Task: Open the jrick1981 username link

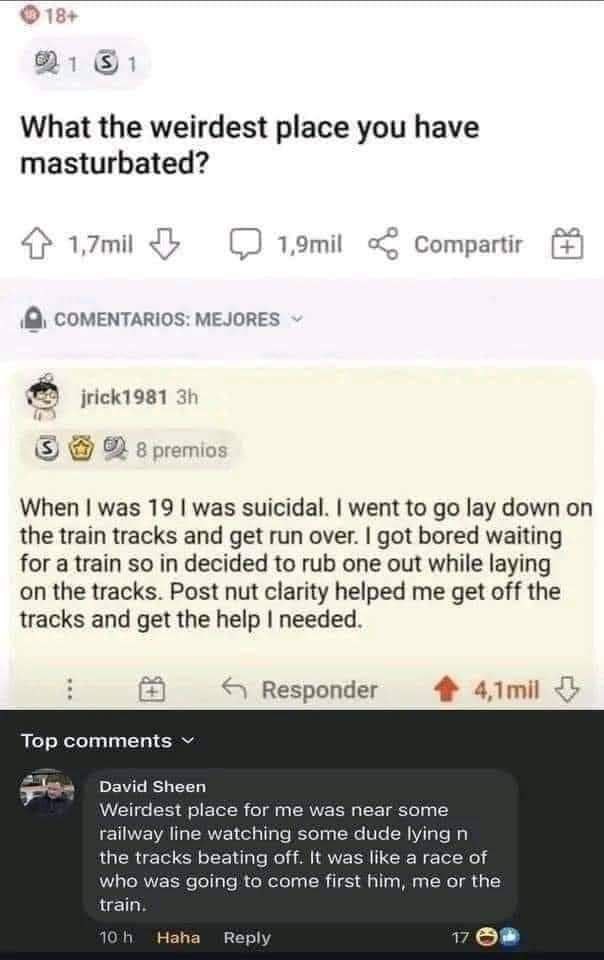Action: tap(123, 396)
